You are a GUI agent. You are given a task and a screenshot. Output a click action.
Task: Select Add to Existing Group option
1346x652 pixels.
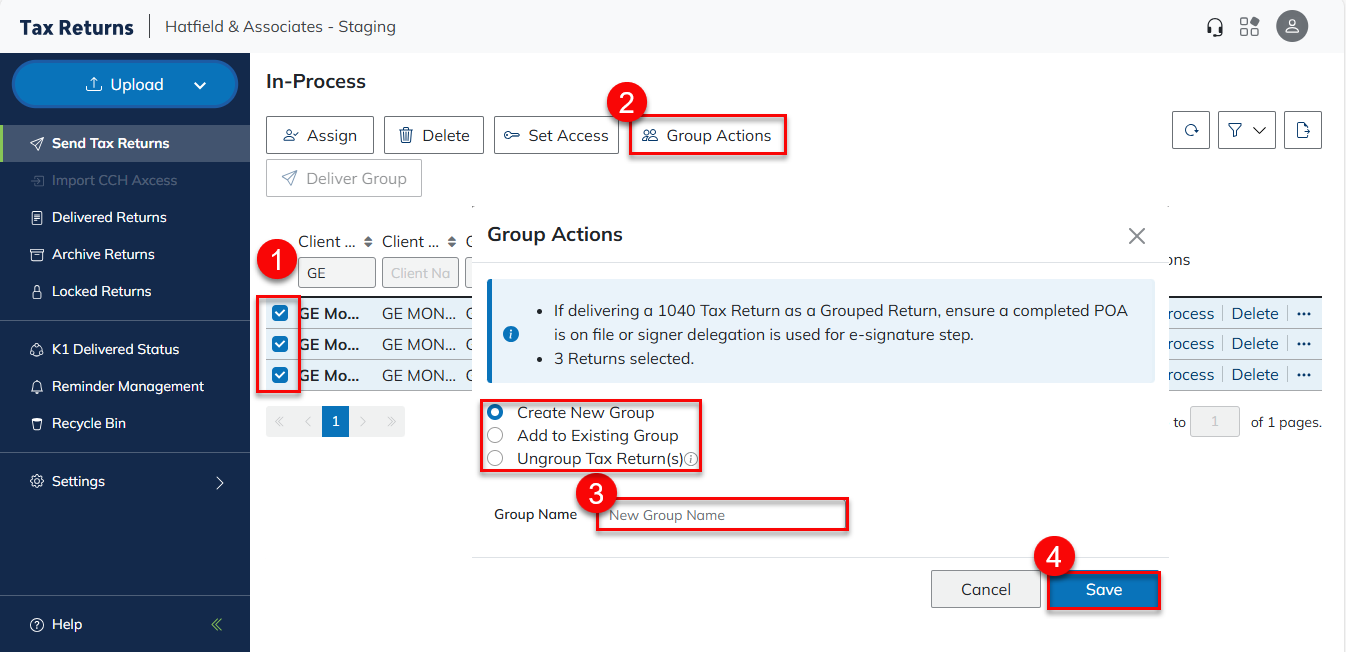point(495,436)
